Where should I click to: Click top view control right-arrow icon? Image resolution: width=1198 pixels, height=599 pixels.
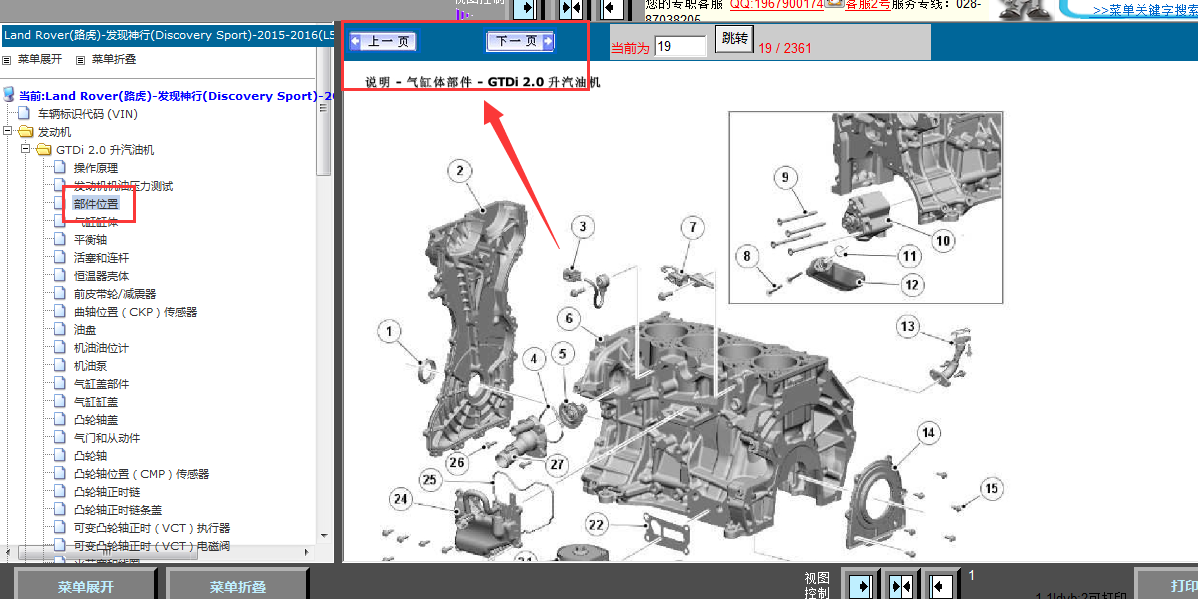pos(526,8)
